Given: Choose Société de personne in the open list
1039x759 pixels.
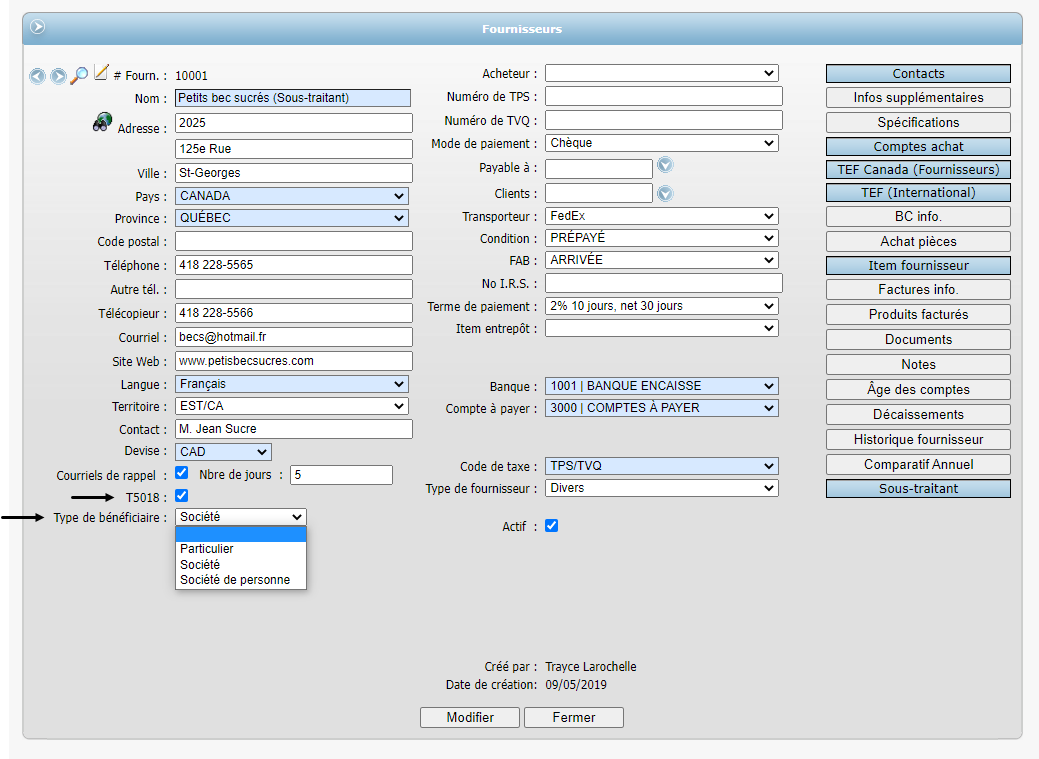Looking at the screenshot, I should [235, 580].
